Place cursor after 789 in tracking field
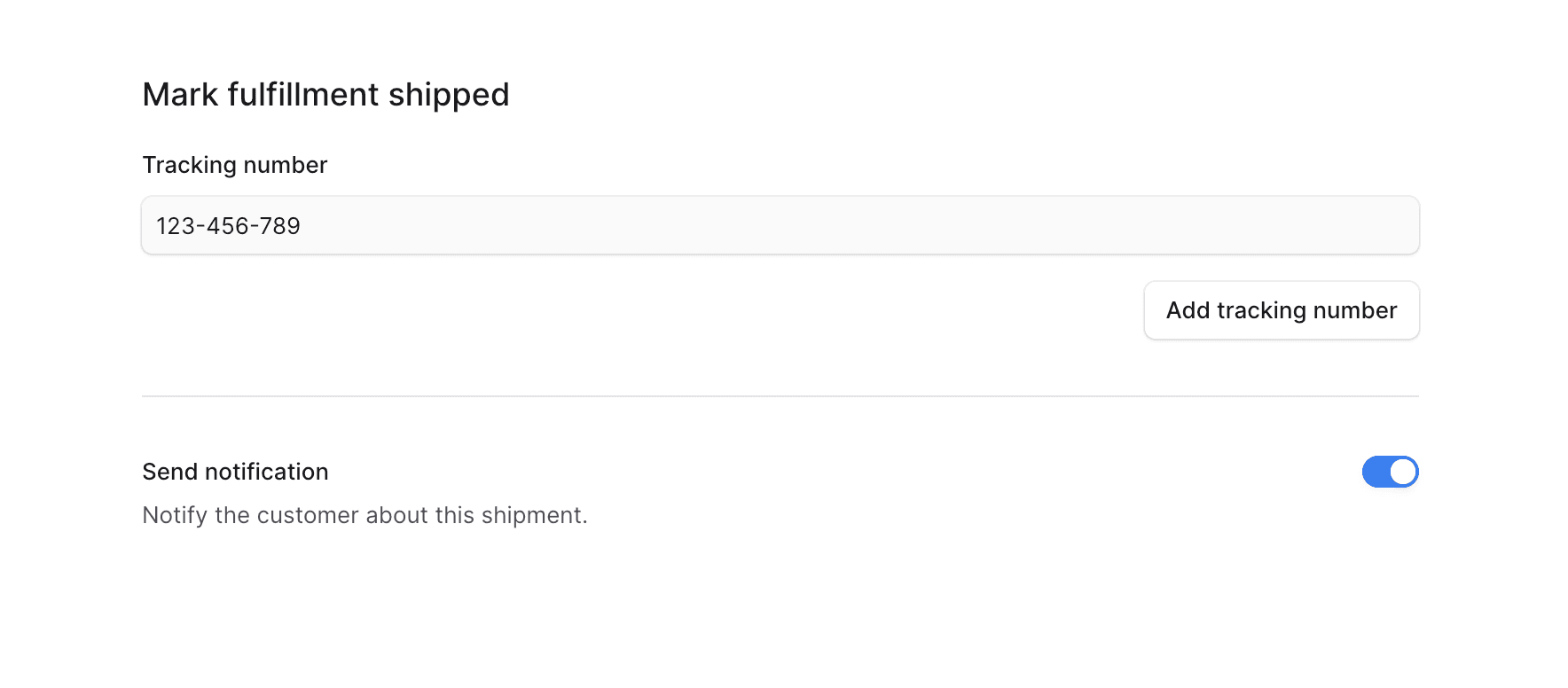This screenshot has height=688, width=1568. click(x=302, y=226)
